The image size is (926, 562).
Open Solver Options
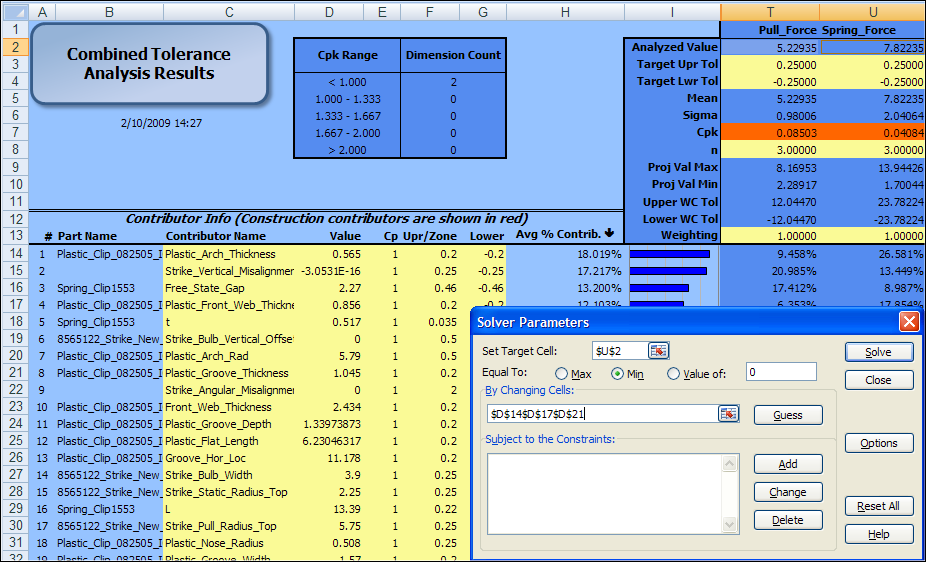878,443
